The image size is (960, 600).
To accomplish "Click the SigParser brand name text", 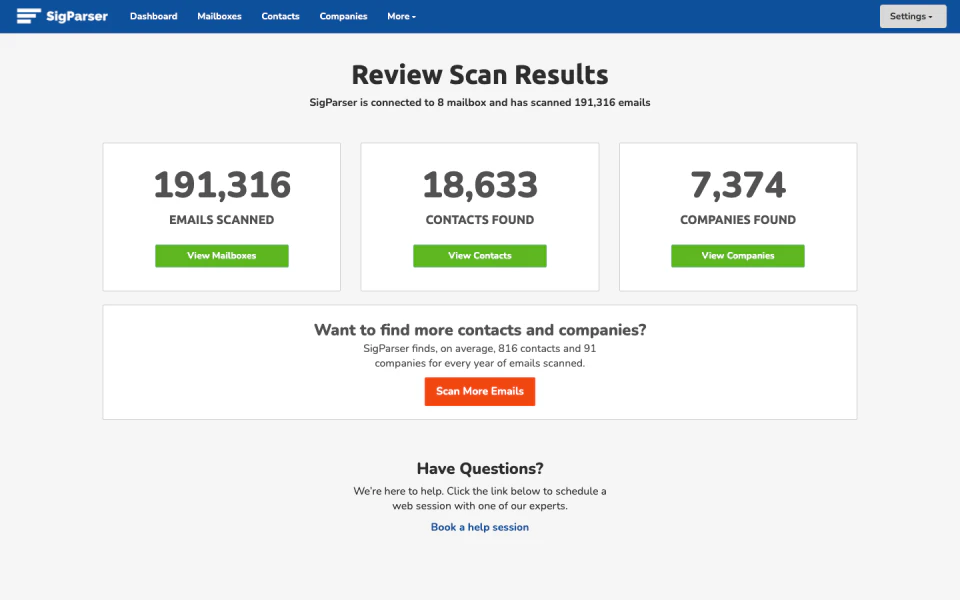I will pos(77,15).
